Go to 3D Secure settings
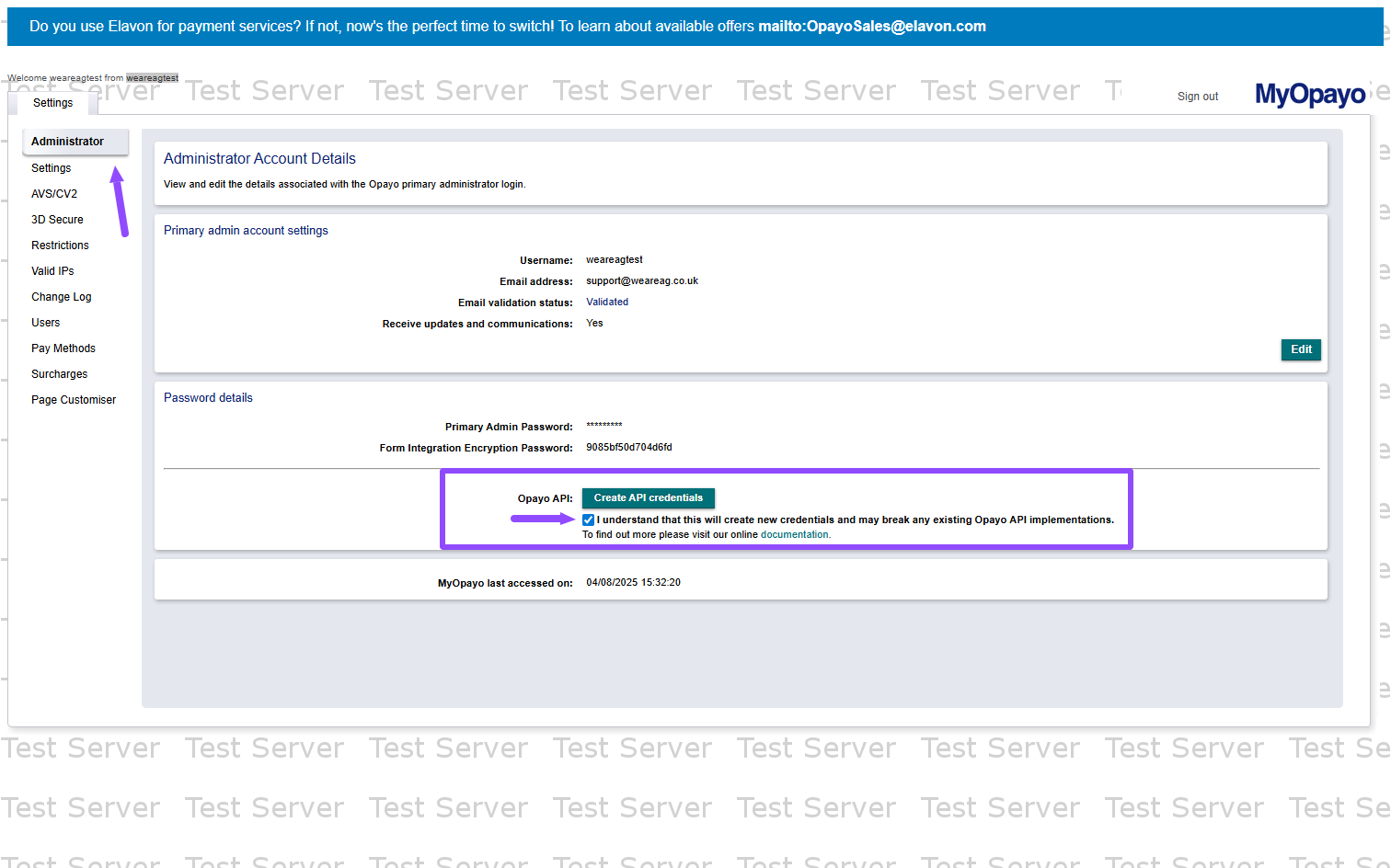This screenshot has height=868, width=1391. point(57,220)
